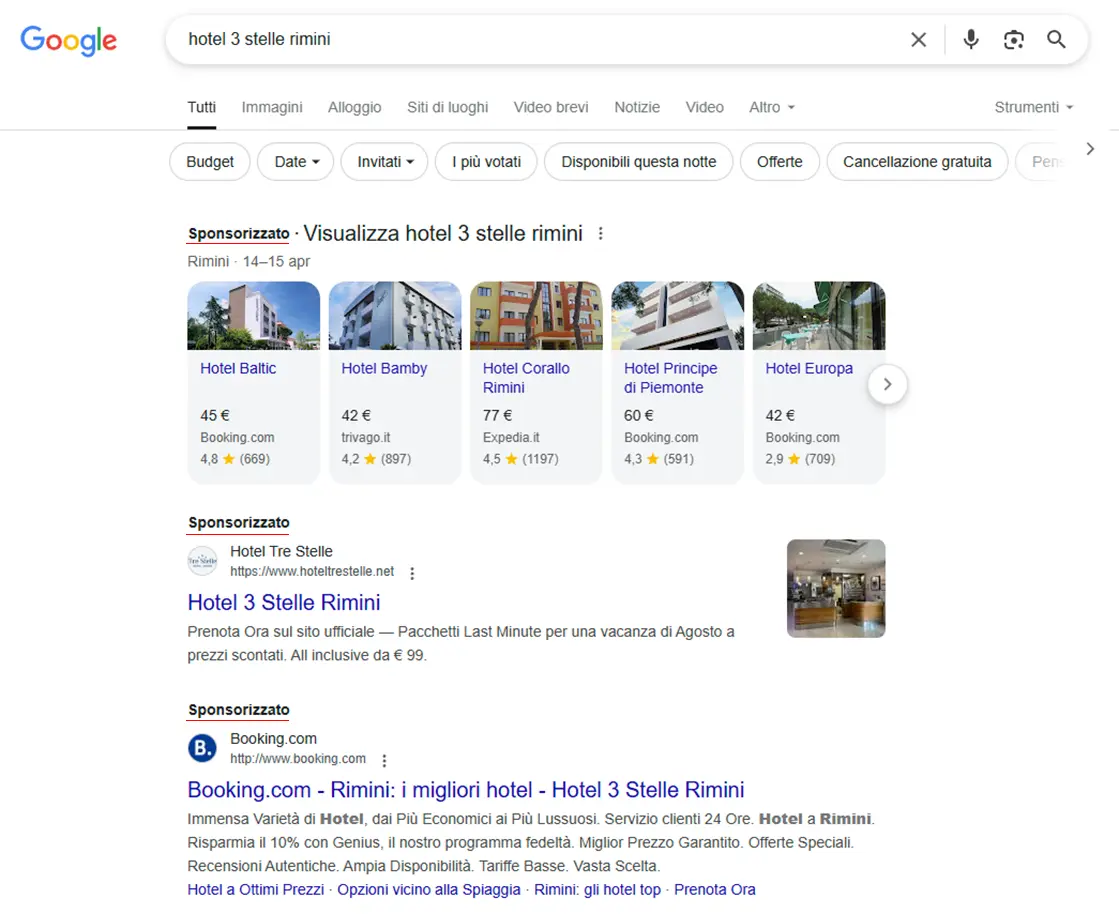Open the Hotel 3 Stelle Rimini ad title

click(x=284, y=602)
